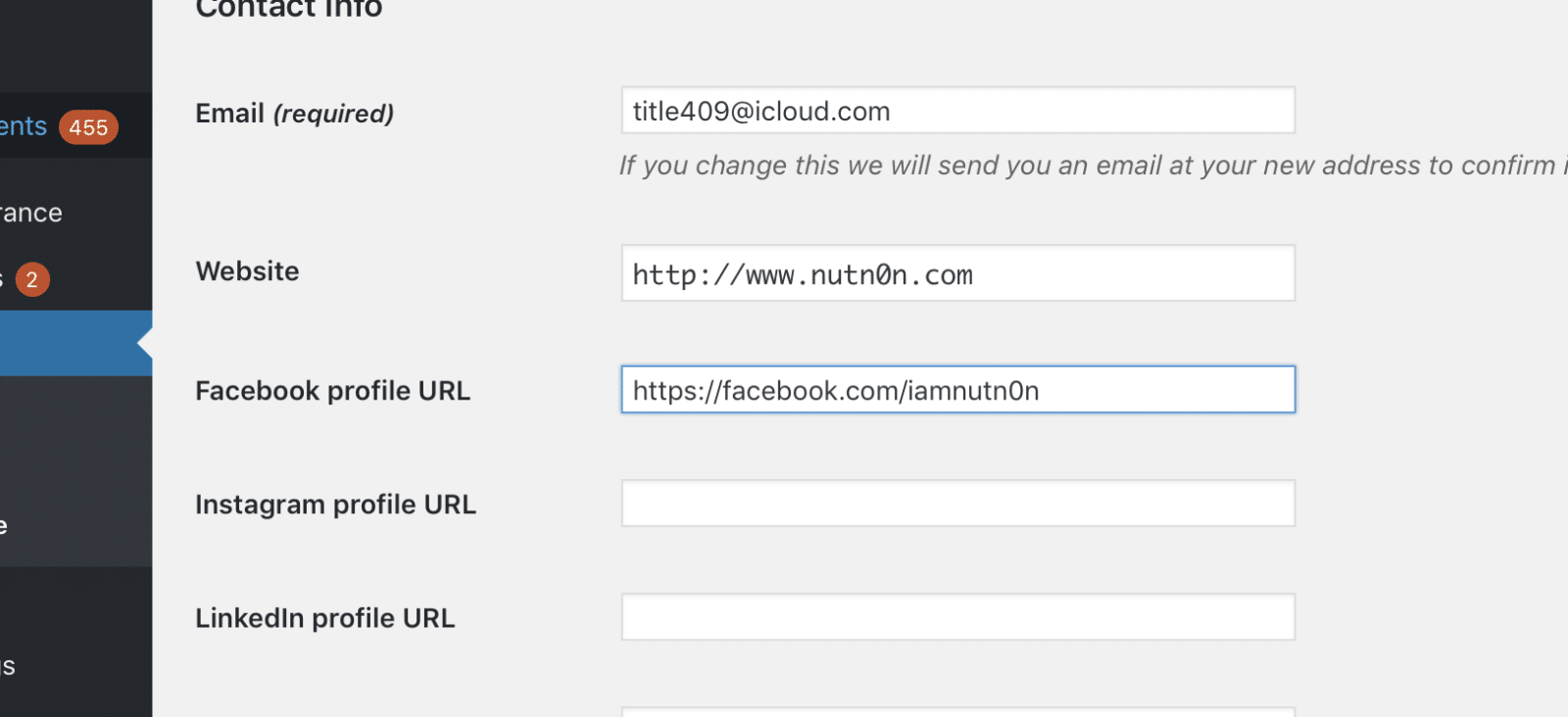Click the 455 pending comments badge
This screenshot has width=1568, height=717.
tap(88, 127)
